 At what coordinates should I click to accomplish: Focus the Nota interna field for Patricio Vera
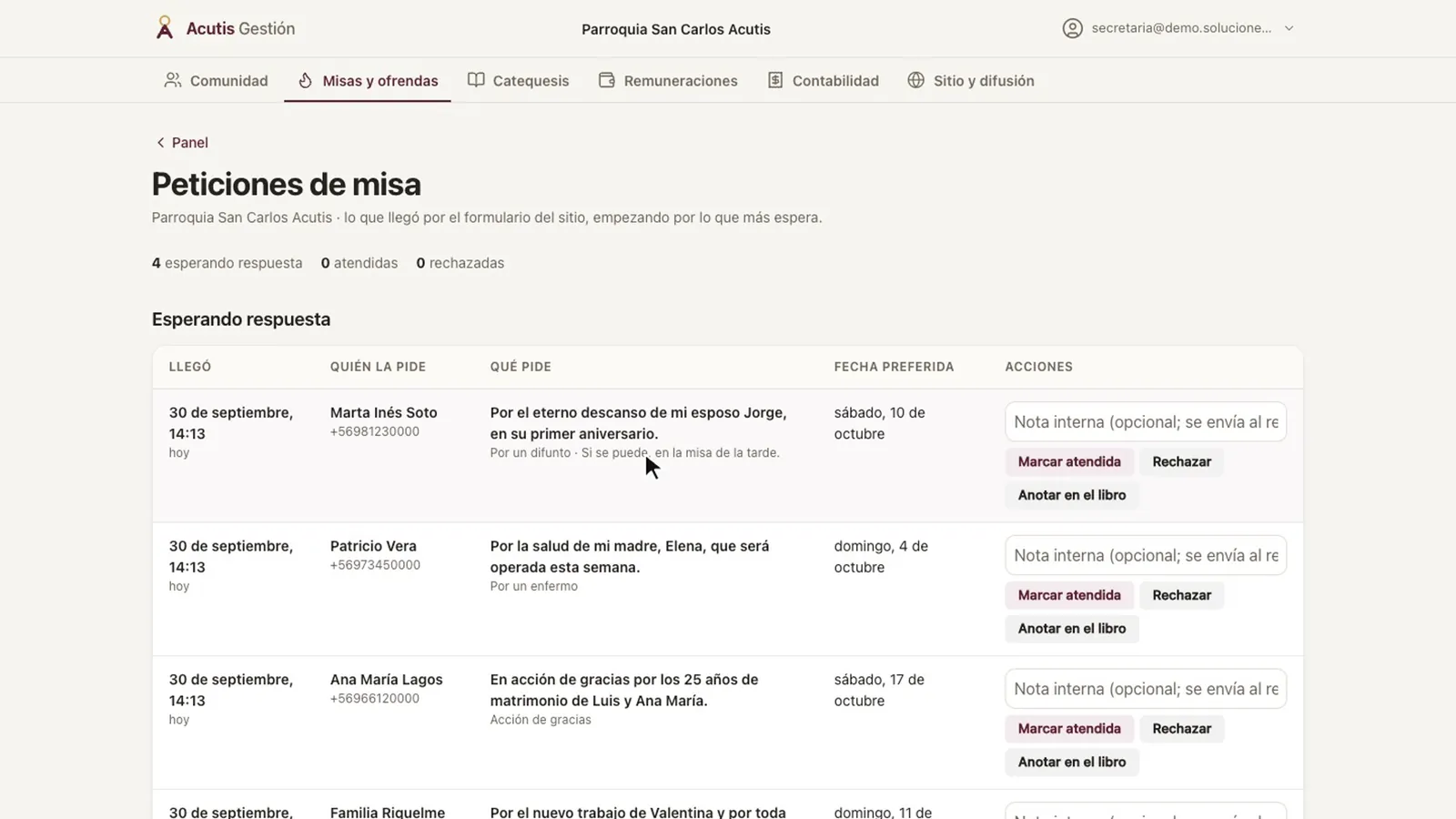tap(1146, 556)
